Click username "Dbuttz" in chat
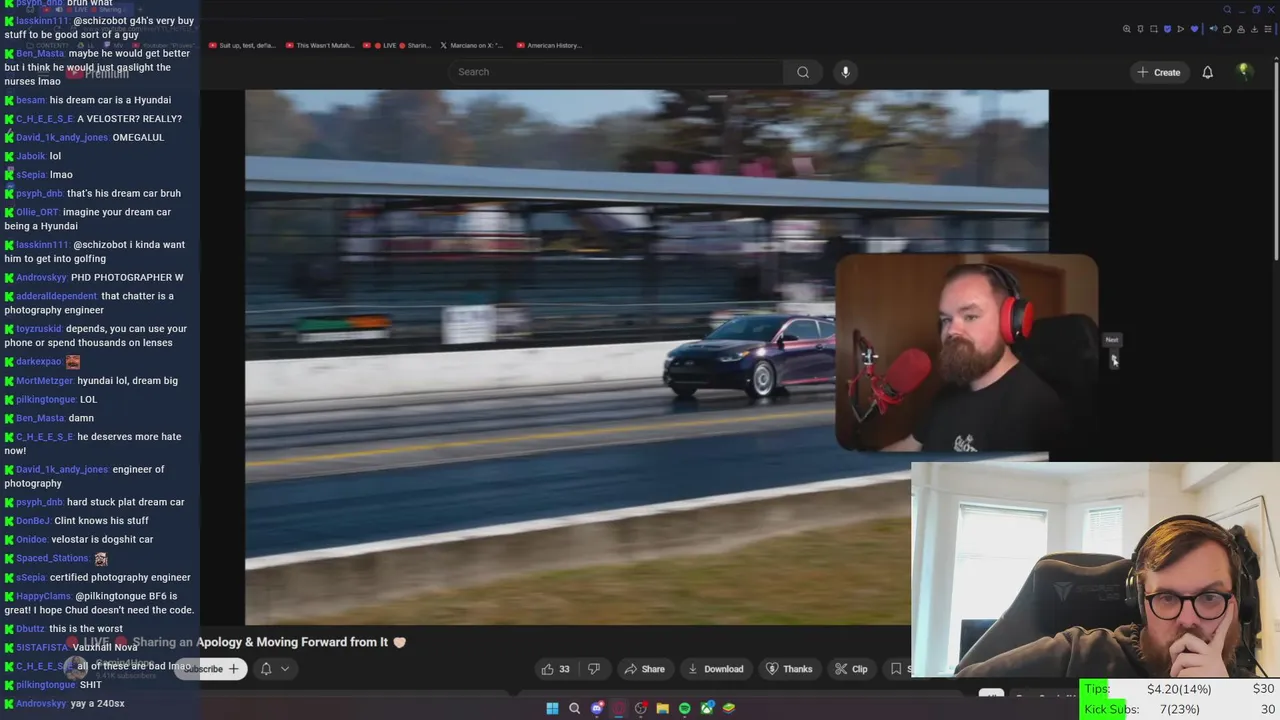 click(x=30, y=629)
